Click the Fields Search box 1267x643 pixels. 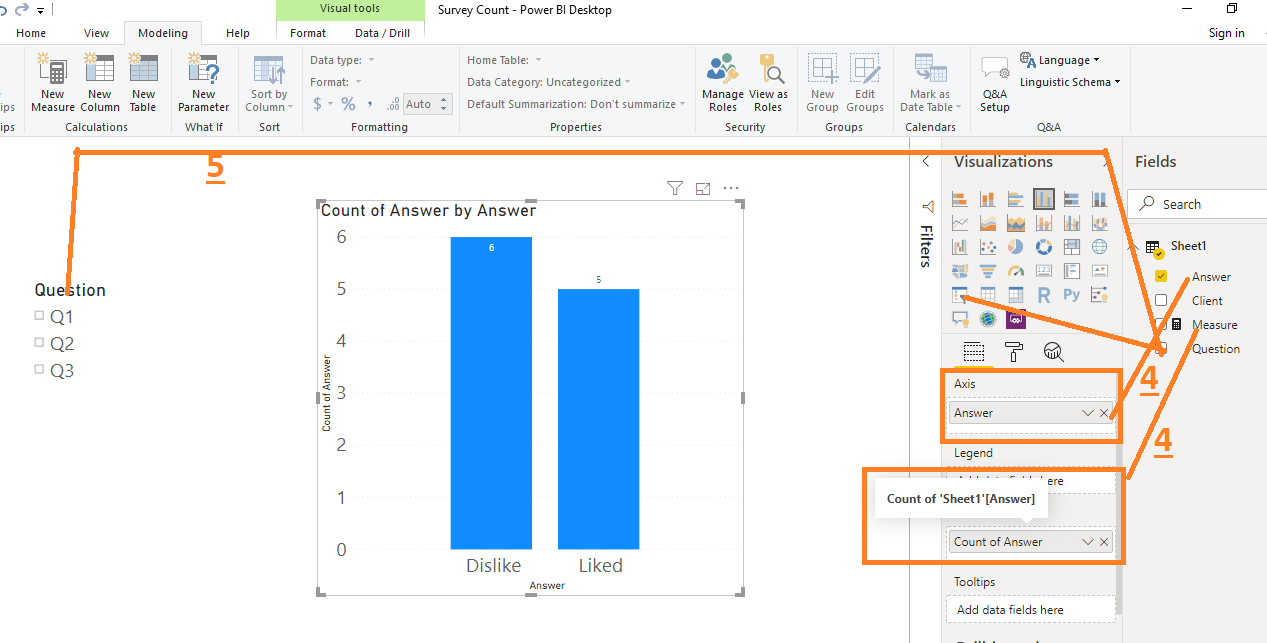coord(1197,204)
